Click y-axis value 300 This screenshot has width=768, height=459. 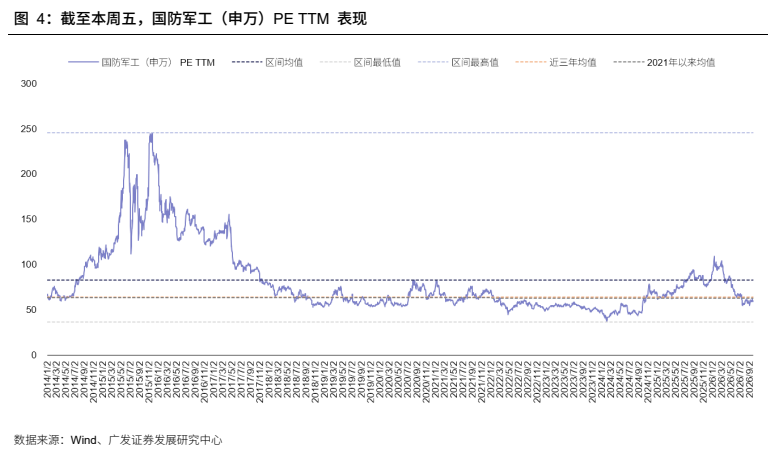point(28,84)
